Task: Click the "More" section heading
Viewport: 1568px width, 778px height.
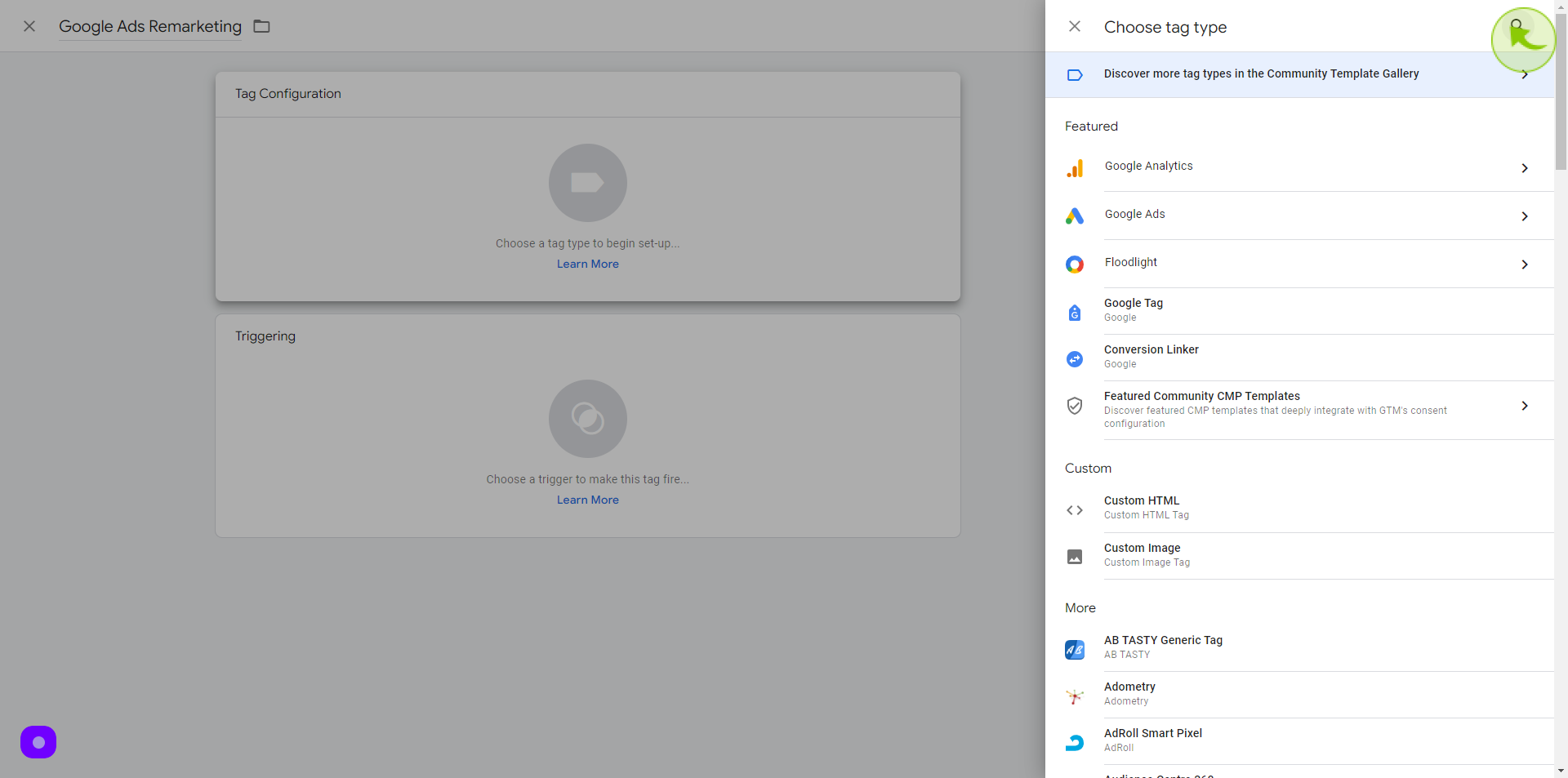Action: point(1080,608)
